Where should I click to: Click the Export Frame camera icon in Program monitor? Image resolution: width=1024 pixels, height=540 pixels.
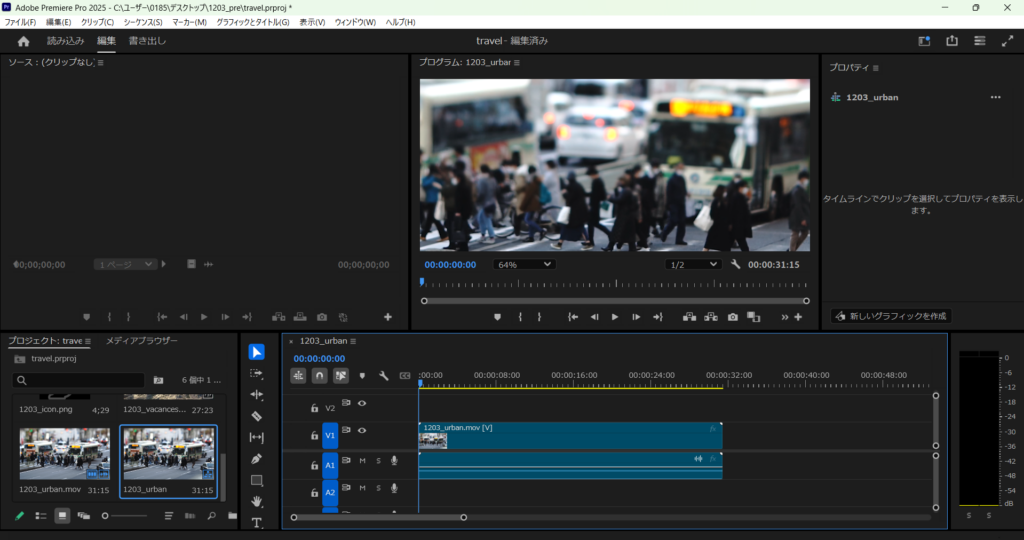click(733, 317)
